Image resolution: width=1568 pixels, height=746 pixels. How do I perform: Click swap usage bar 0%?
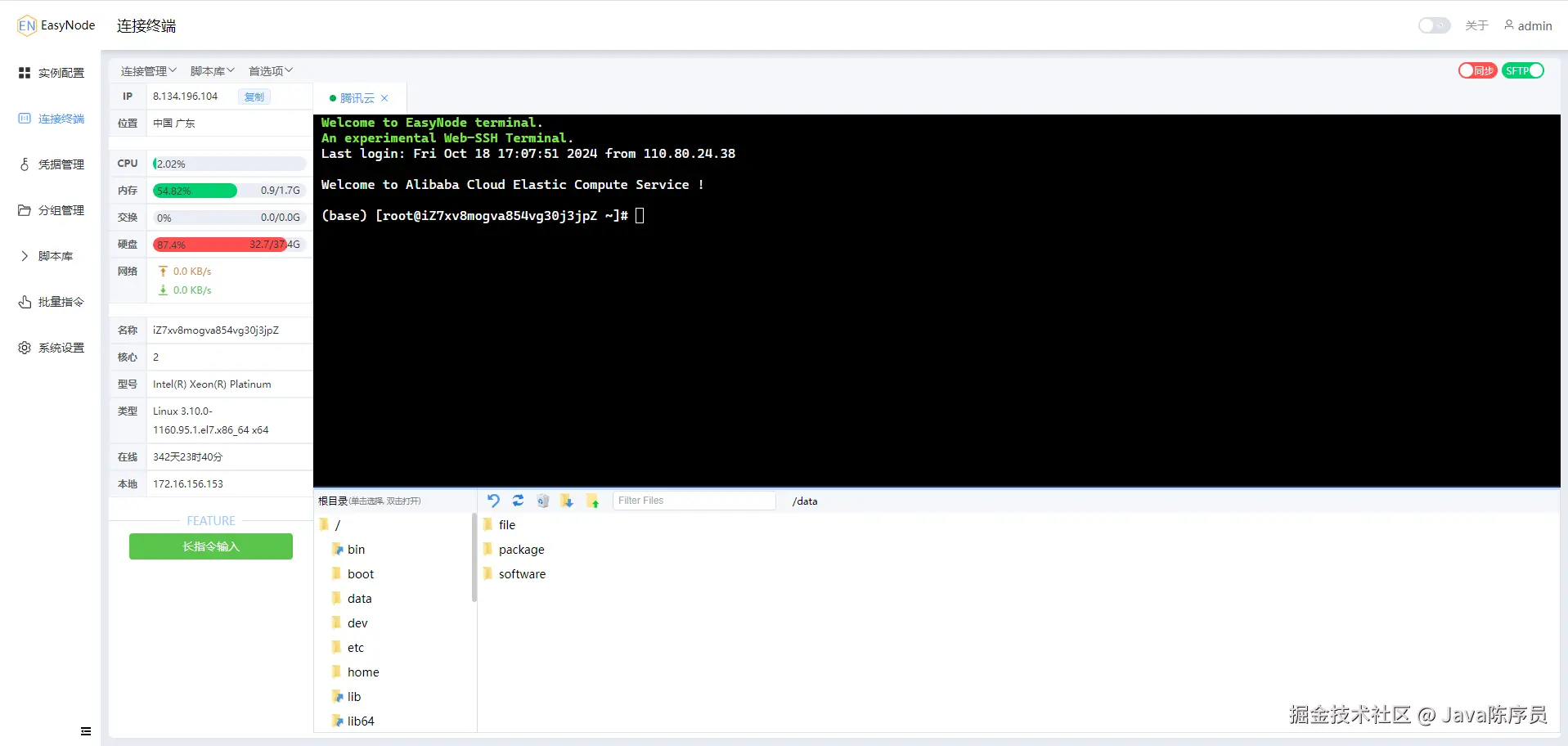229,218
